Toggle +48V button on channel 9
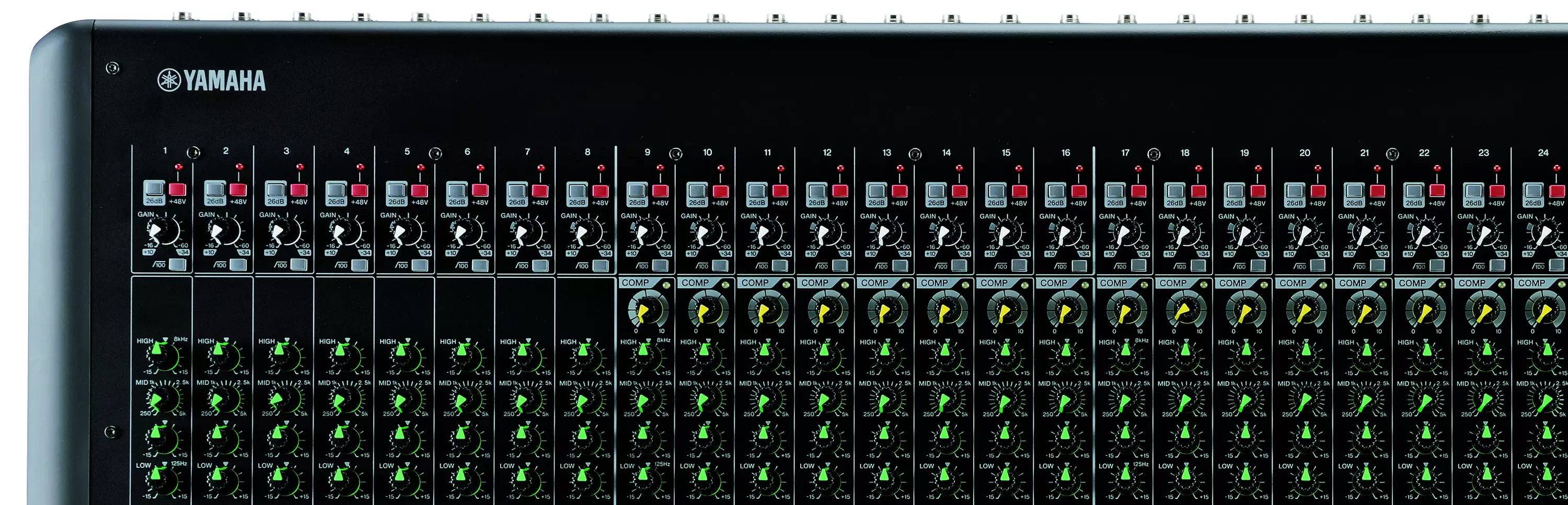Image resolution: width=1568 pixels, height=505 pixels. [x=660, y=191]
